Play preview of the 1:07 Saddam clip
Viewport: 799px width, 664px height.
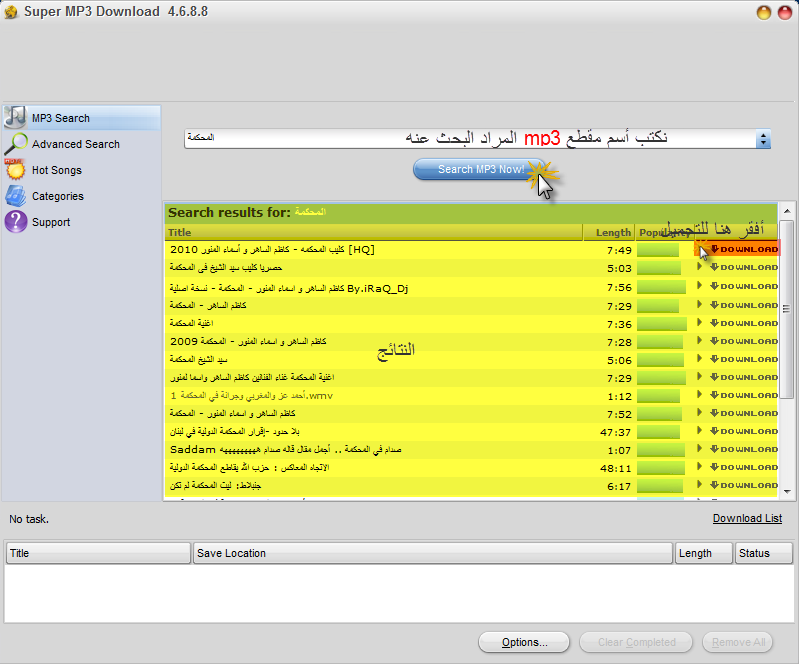pos(699,448)
